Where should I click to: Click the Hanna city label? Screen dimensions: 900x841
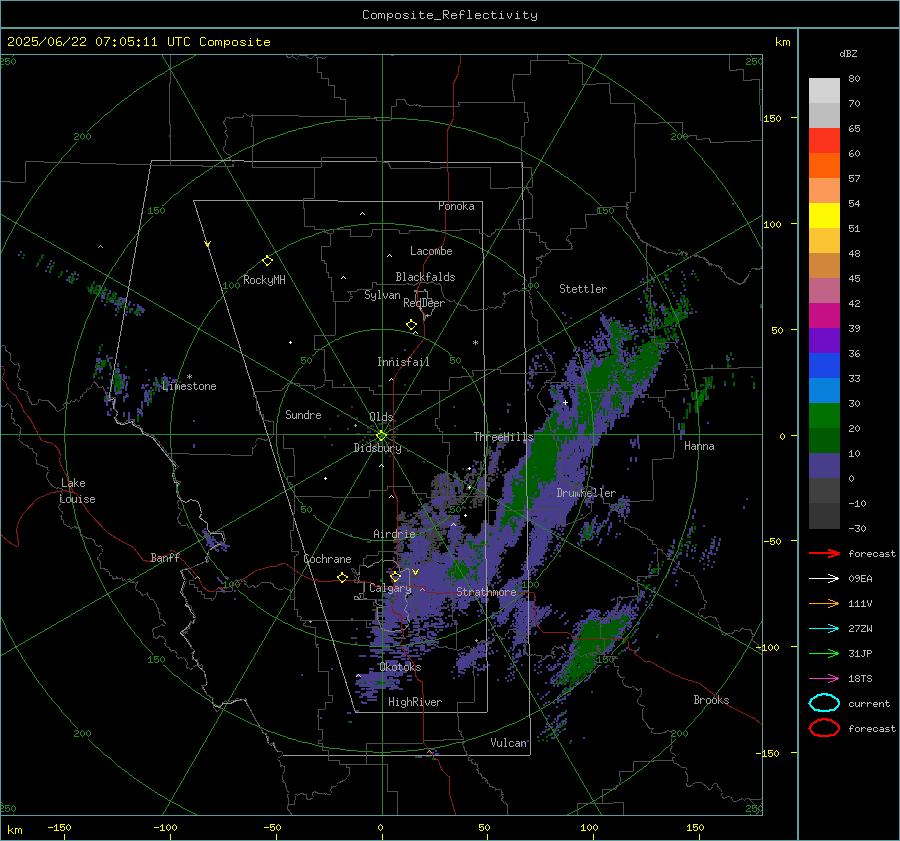coord(699,446)
